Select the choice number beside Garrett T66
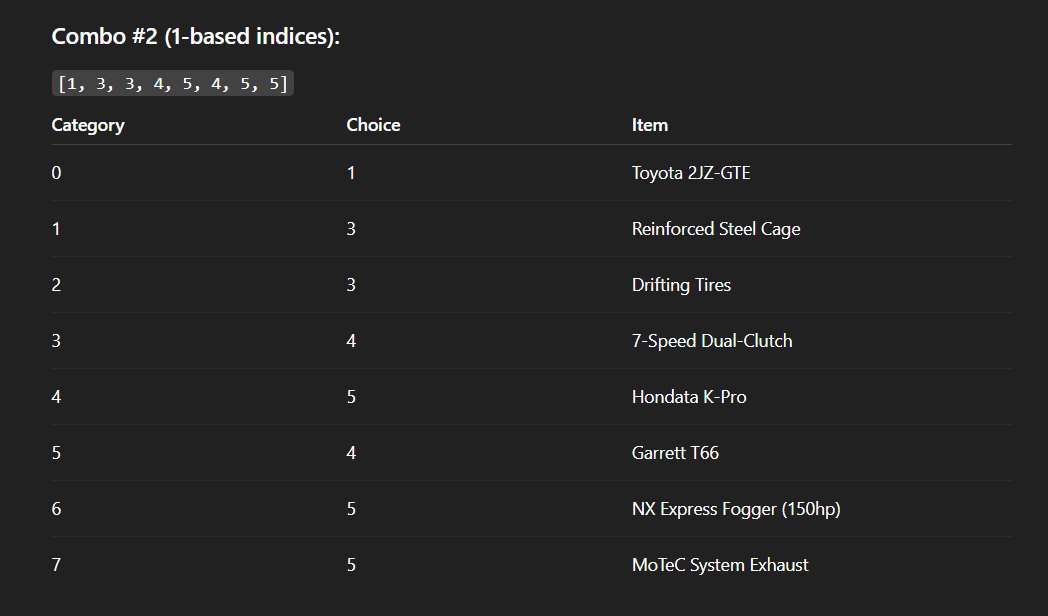1048x616 pixels. (351, 453)
